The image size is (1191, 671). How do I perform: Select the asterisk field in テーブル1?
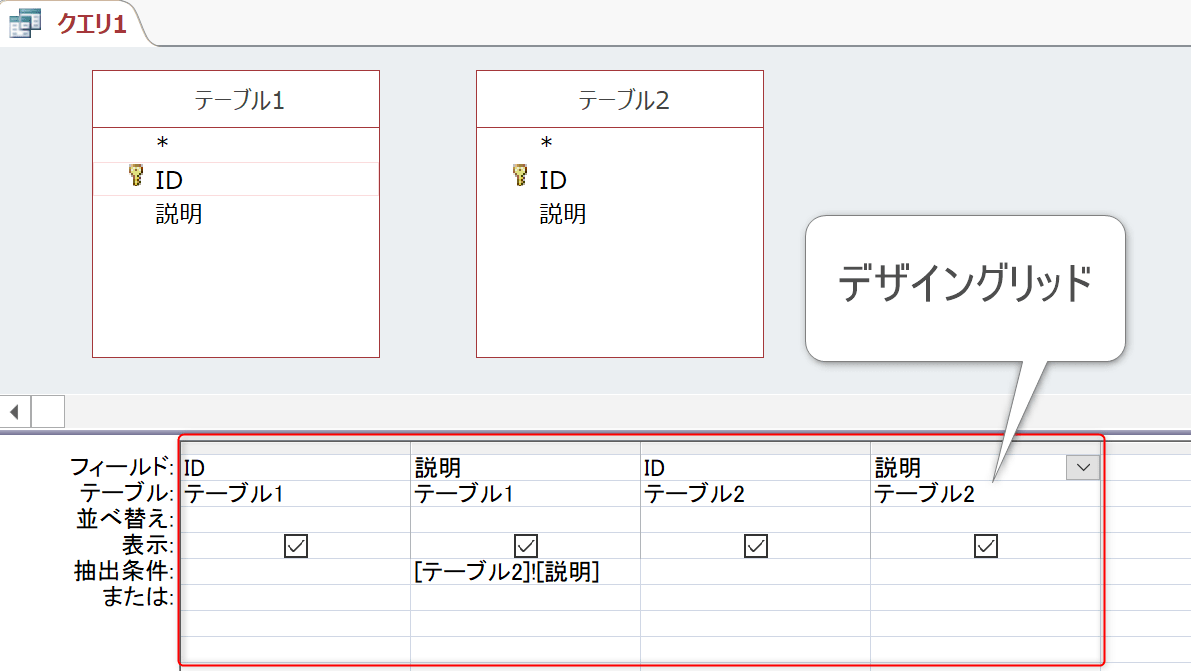pyautogui.click(x=162, y=145)
